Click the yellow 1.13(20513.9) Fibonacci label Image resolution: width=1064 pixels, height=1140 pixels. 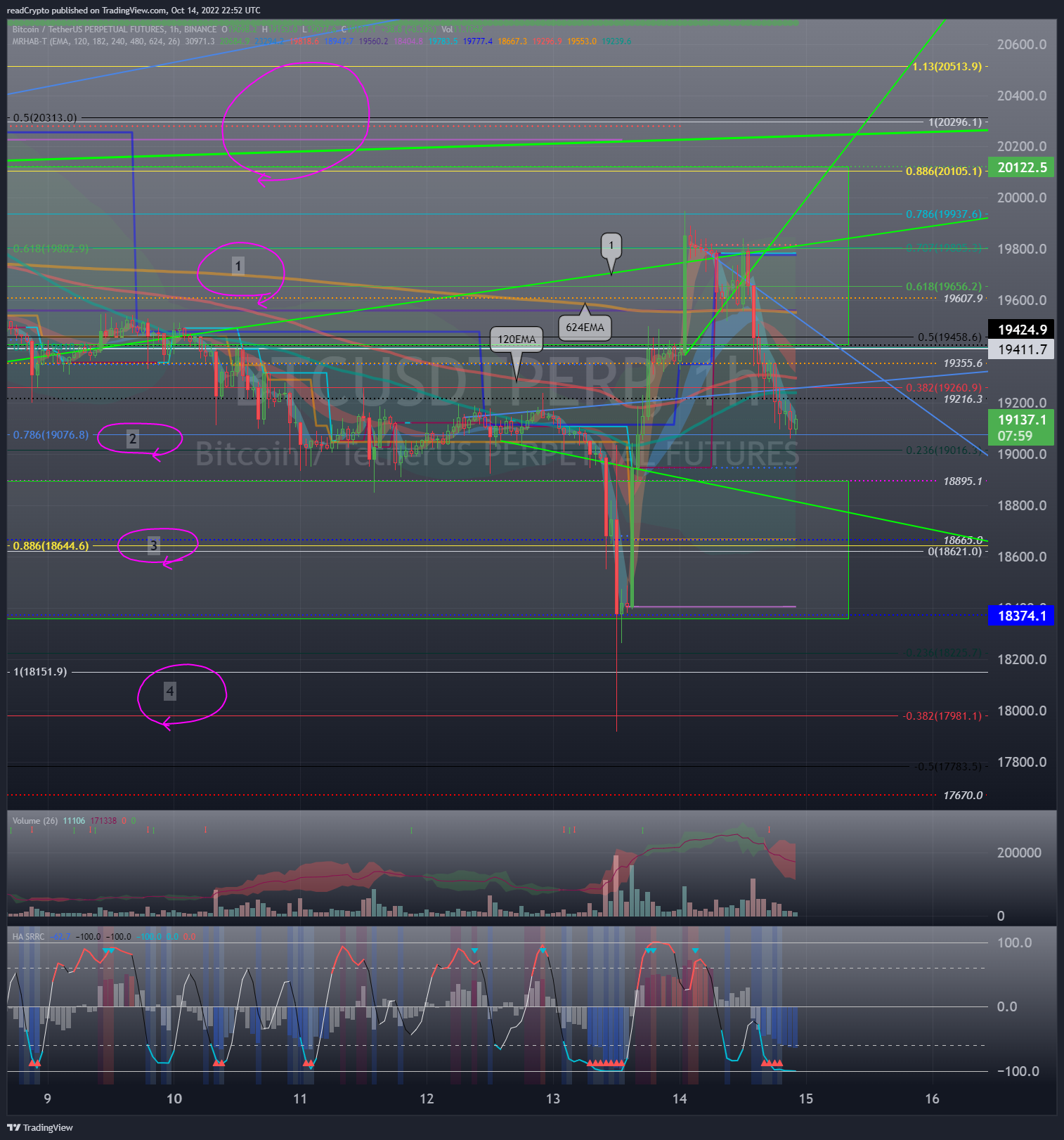click(947, 67)
